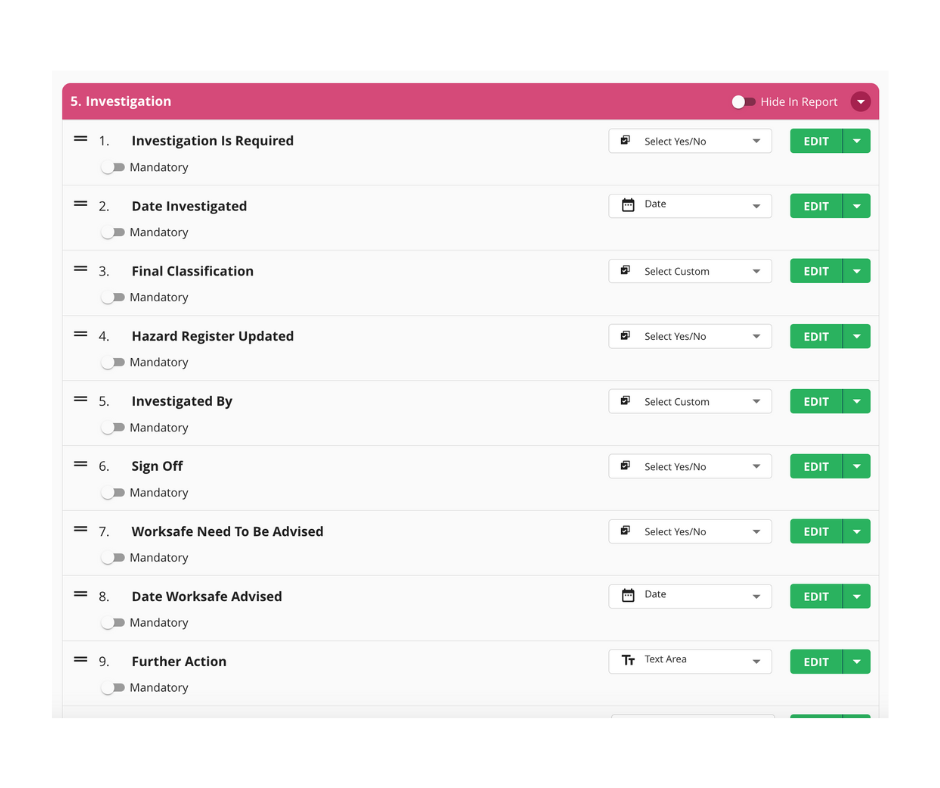Click calendar icon in Date Investigated field type
The image size is (940, 788).
click(x=628, y=205)
